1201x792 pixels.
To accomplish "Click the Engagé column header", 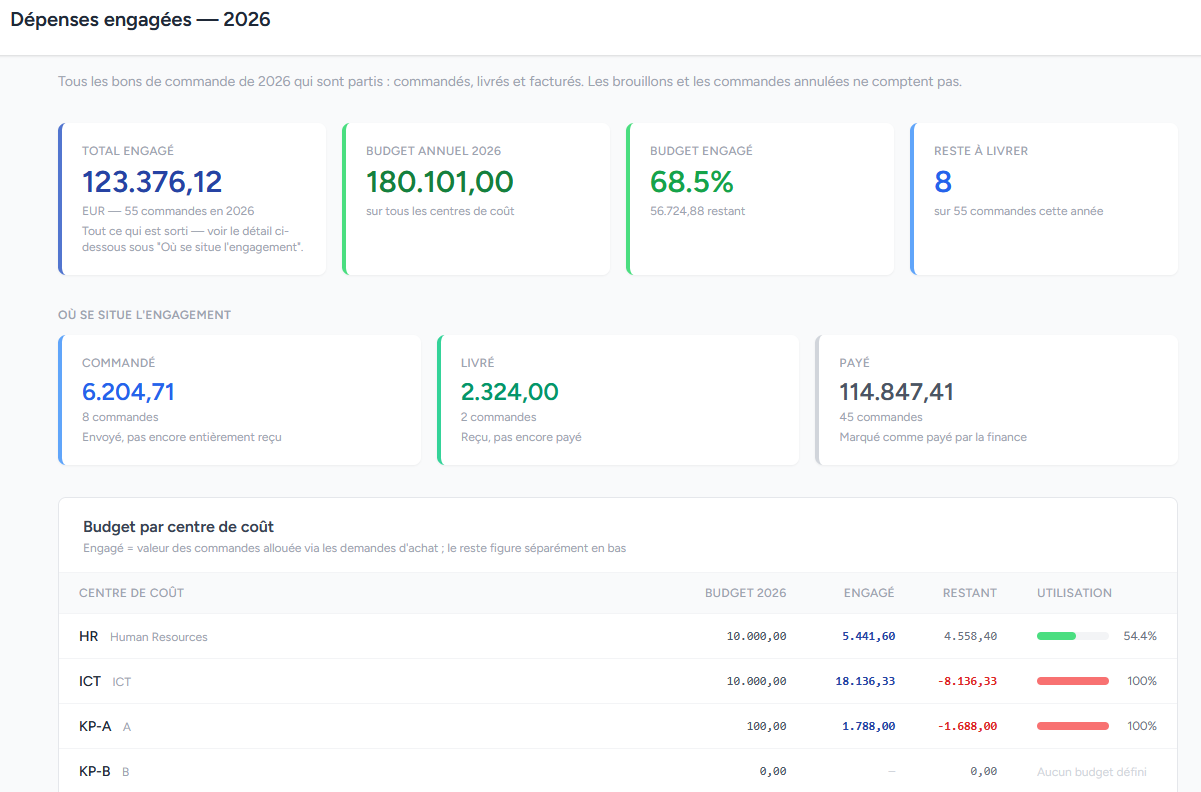I will (869, 593).
